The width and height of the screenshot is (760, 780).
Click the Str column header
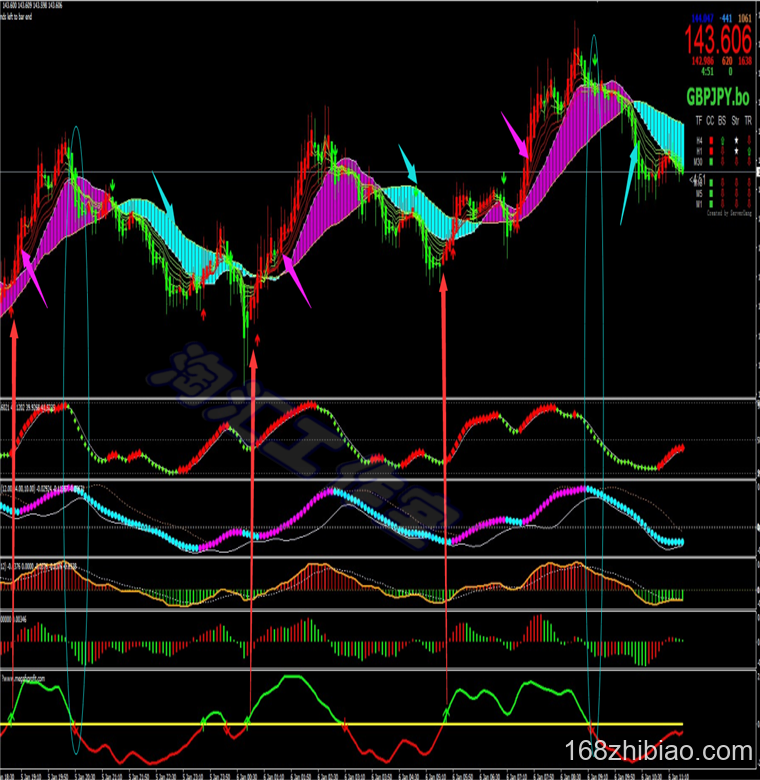click(735, 120)
